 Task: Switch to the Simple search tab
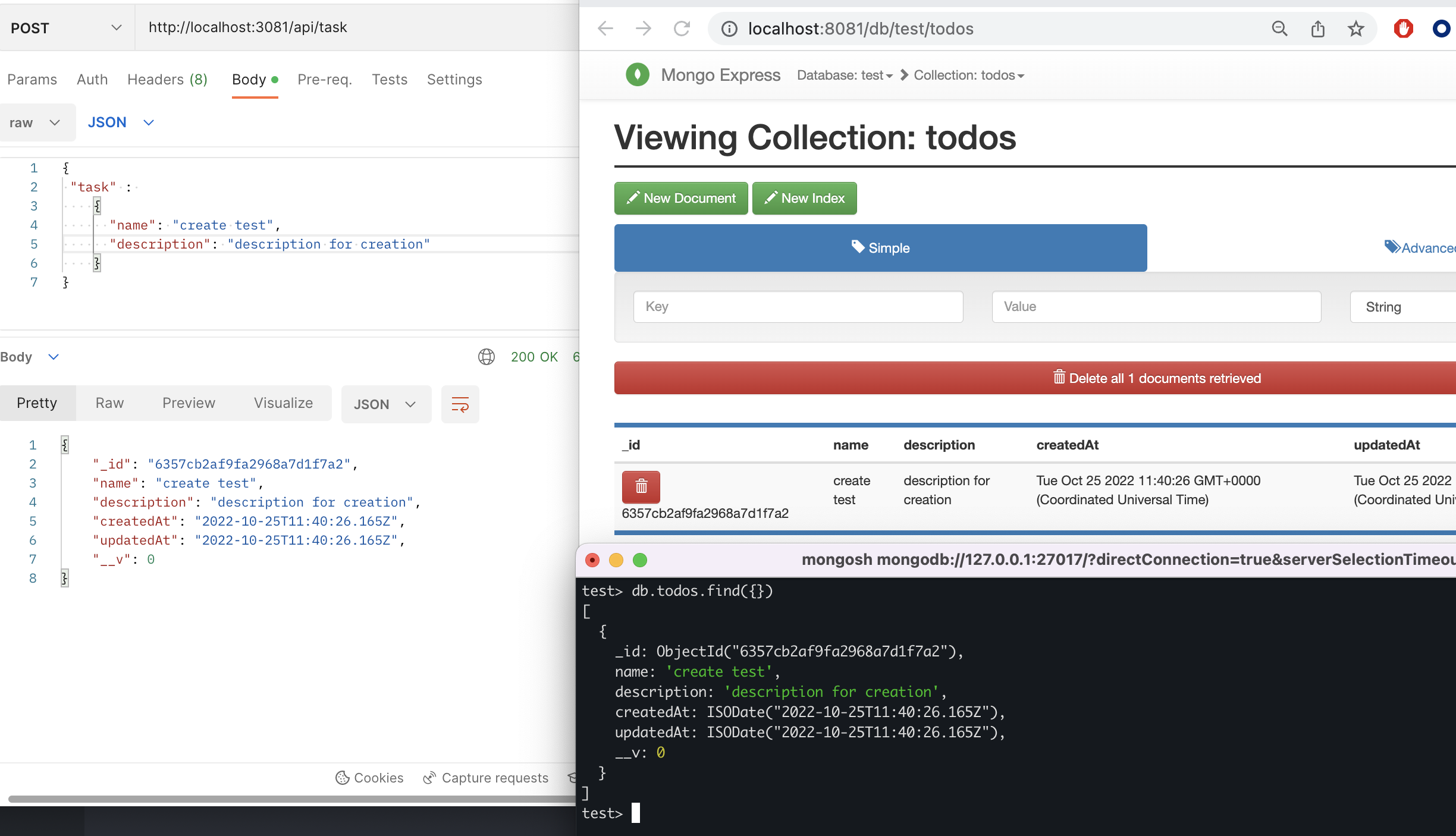tap(880, 248)
